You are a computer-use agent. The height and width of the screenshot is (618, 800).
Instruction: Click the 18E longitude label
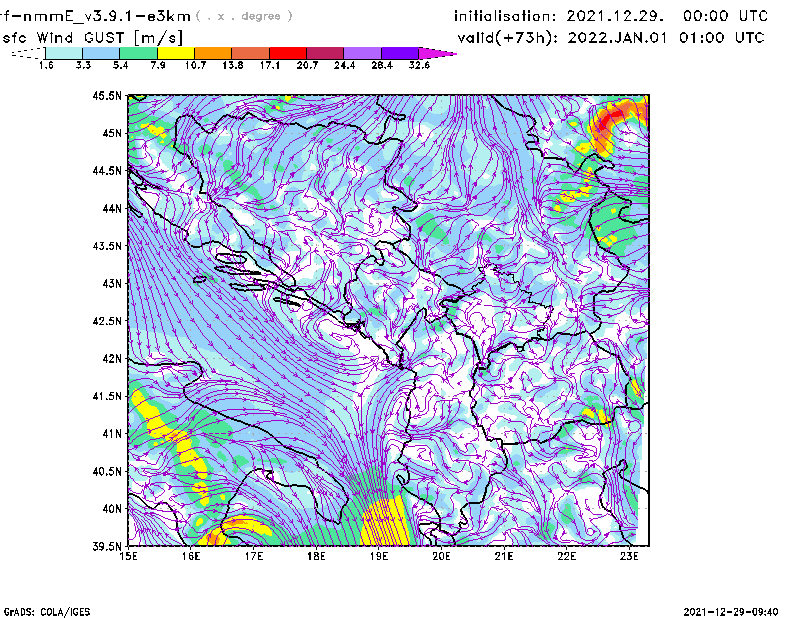316,556
